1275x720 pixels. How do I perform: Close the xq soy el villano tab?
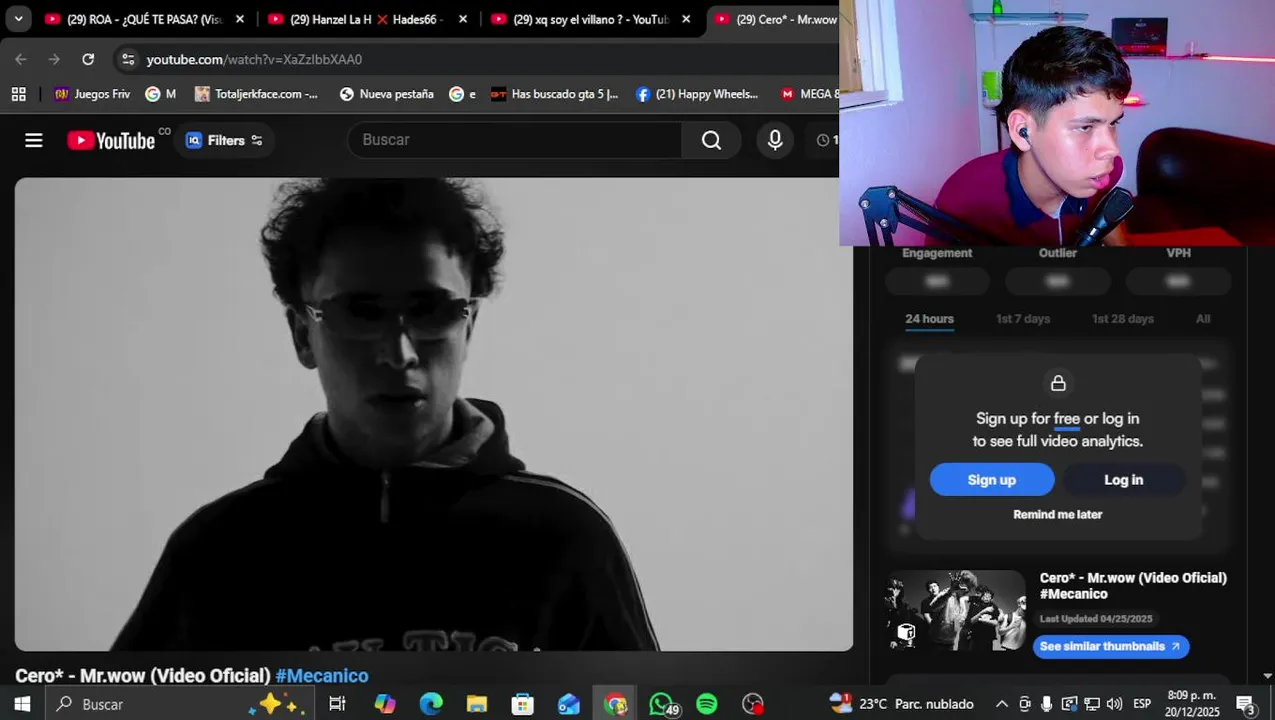[x=686, y=19]
